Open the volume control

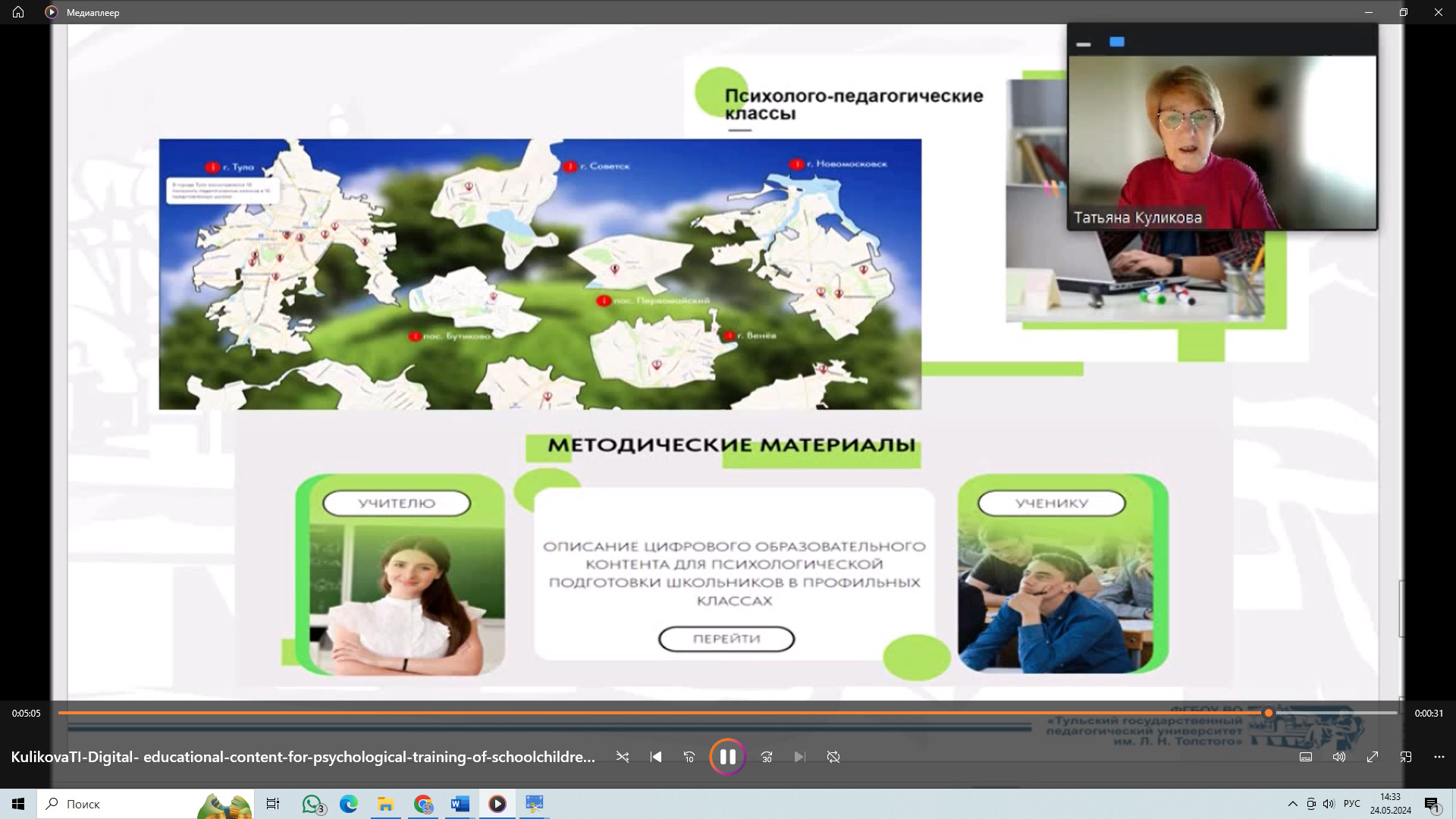[x=1339, y=757]
